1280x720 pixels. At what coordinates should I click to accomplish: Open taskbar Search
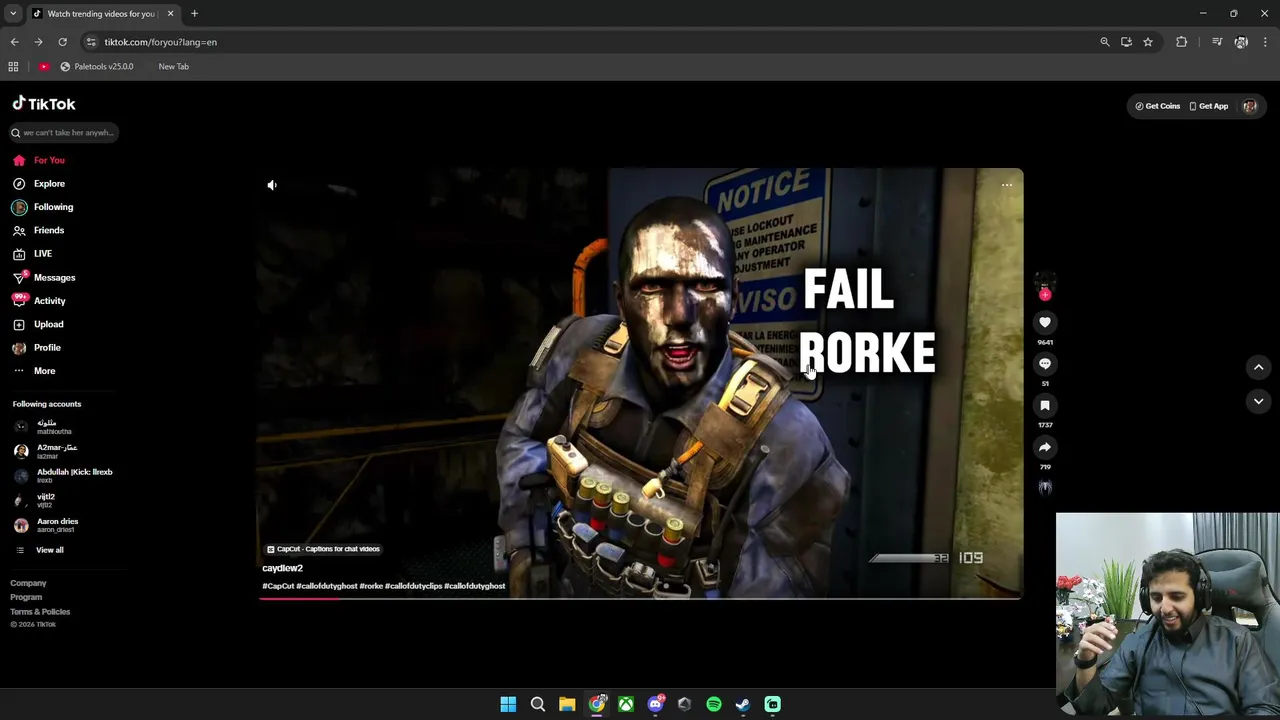pyautogui.click(x=538, y=704)
